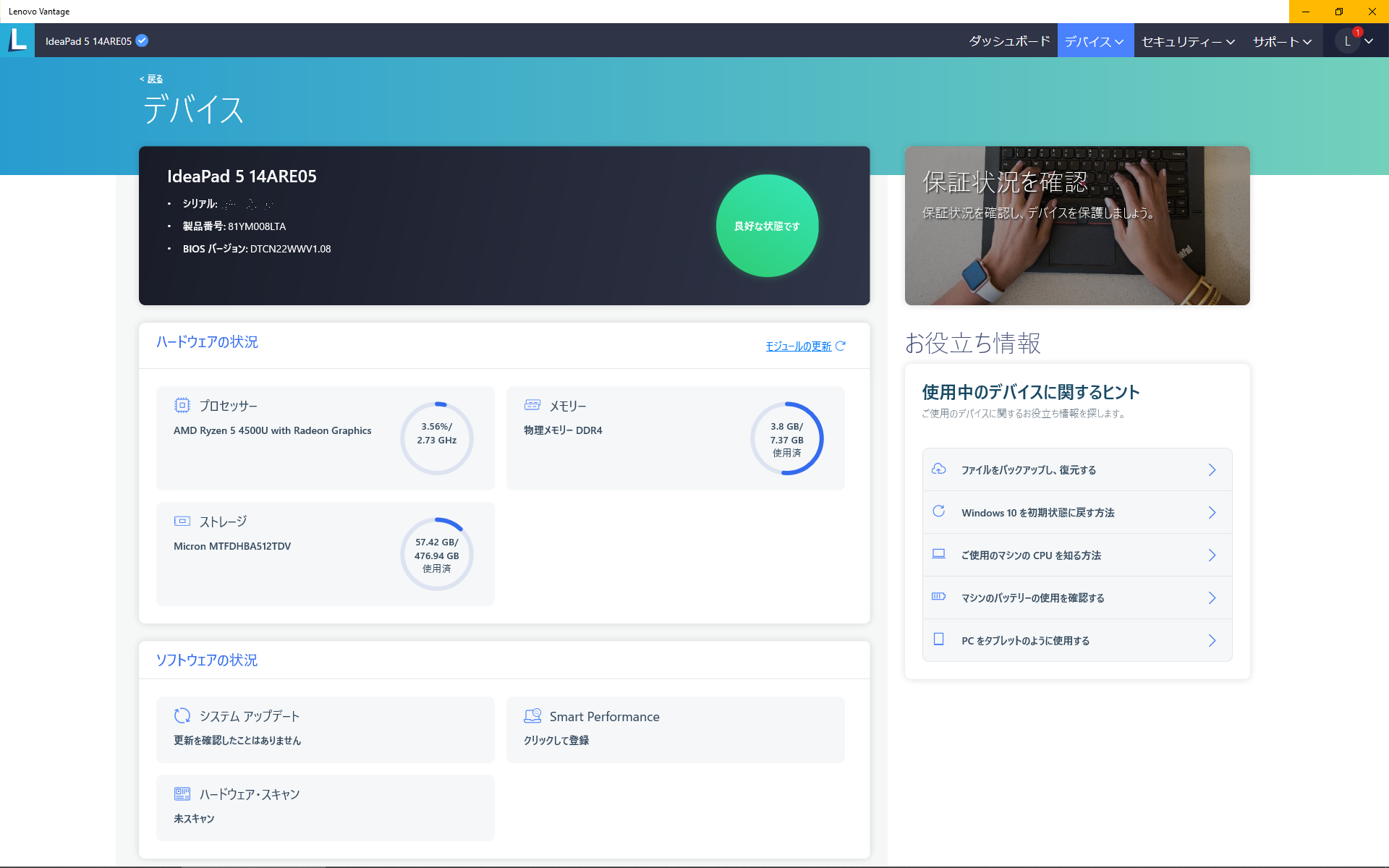This screenshot has width=1389, height=868.
Task: Click the ハードウェアの状況 section heading
Action: [207, 341]
